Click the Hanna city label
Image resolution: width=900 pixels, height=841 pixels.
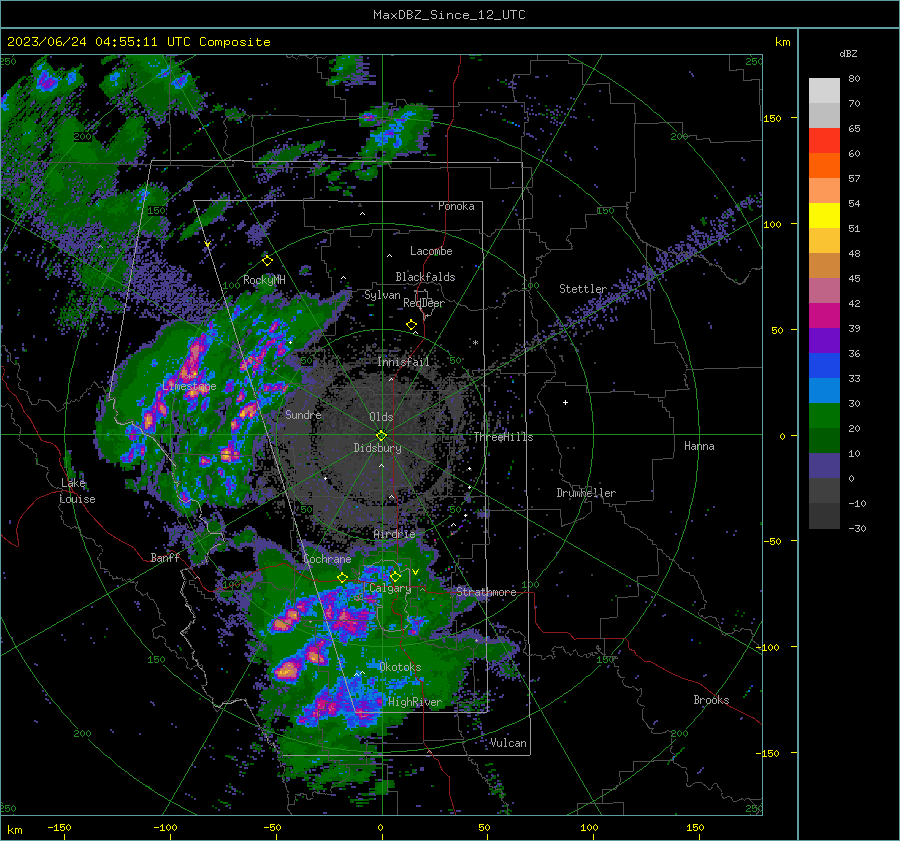click(x=699, y=446)
